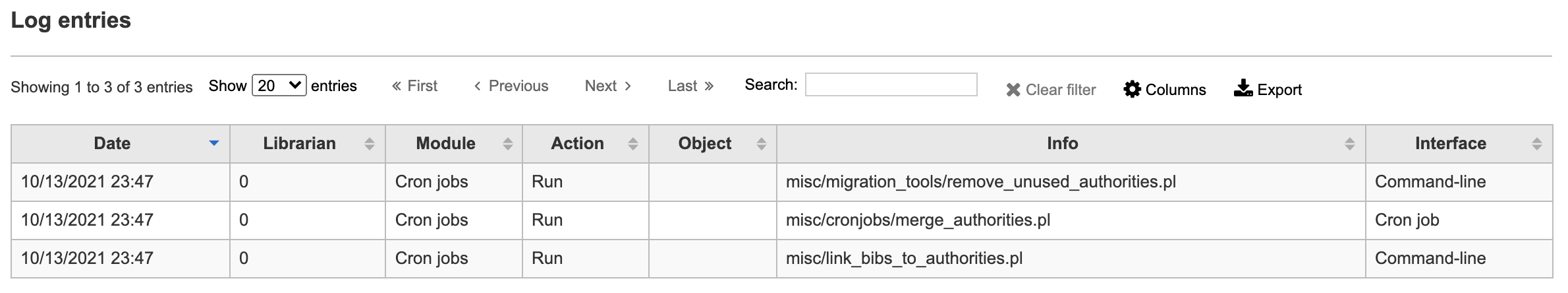The height and width of the screenshot is (293, 1568).
Task: Sort by Object column arrows
Action: click(761, 144)
